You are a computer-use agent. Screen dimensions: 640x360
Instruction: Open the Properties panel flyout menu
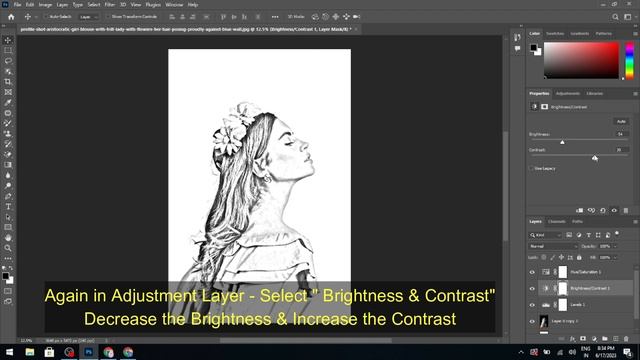pos(635,93)
